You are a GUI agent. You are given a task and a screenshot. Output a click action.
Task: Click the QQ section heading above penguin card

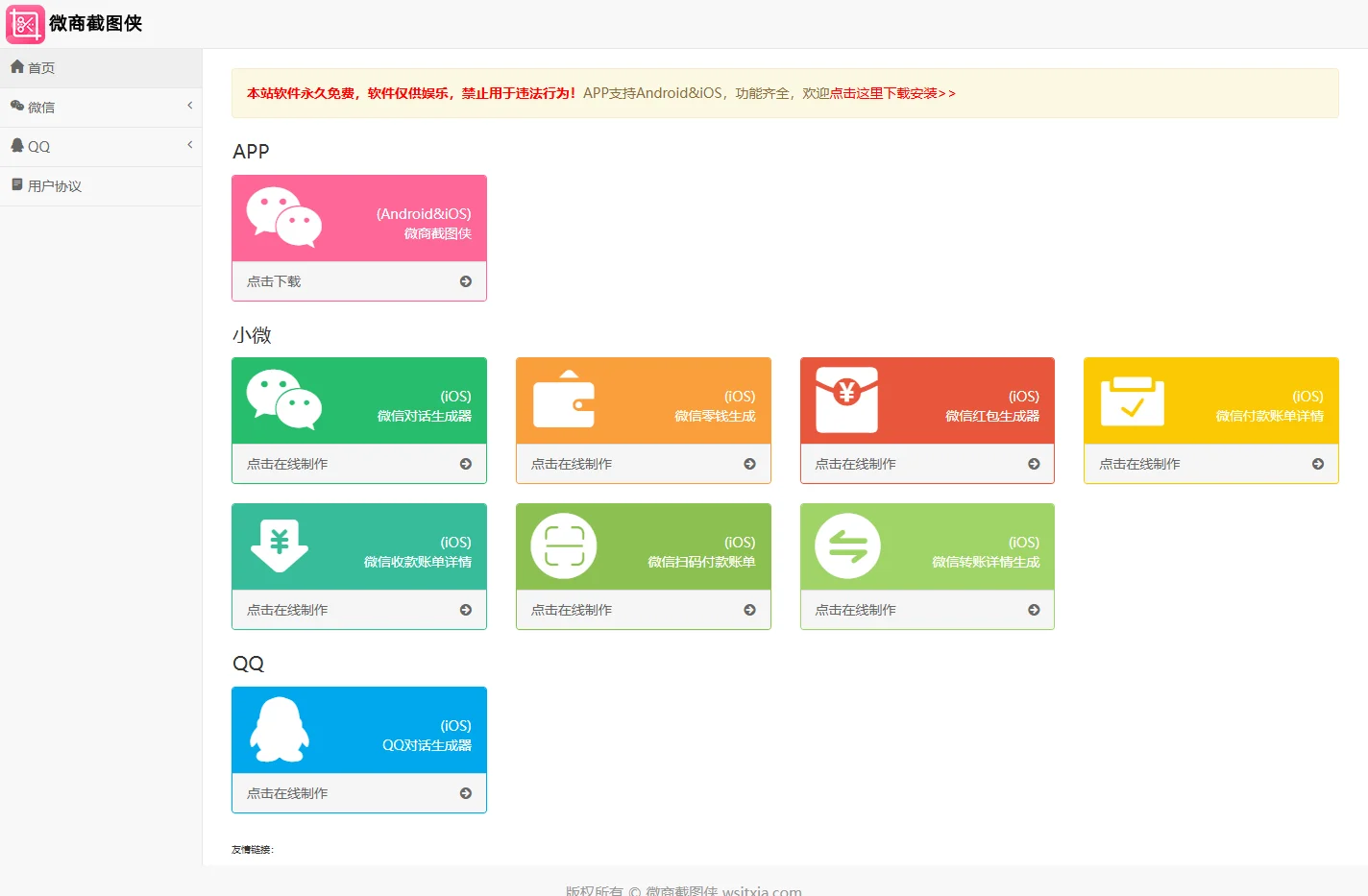point(248,664)
